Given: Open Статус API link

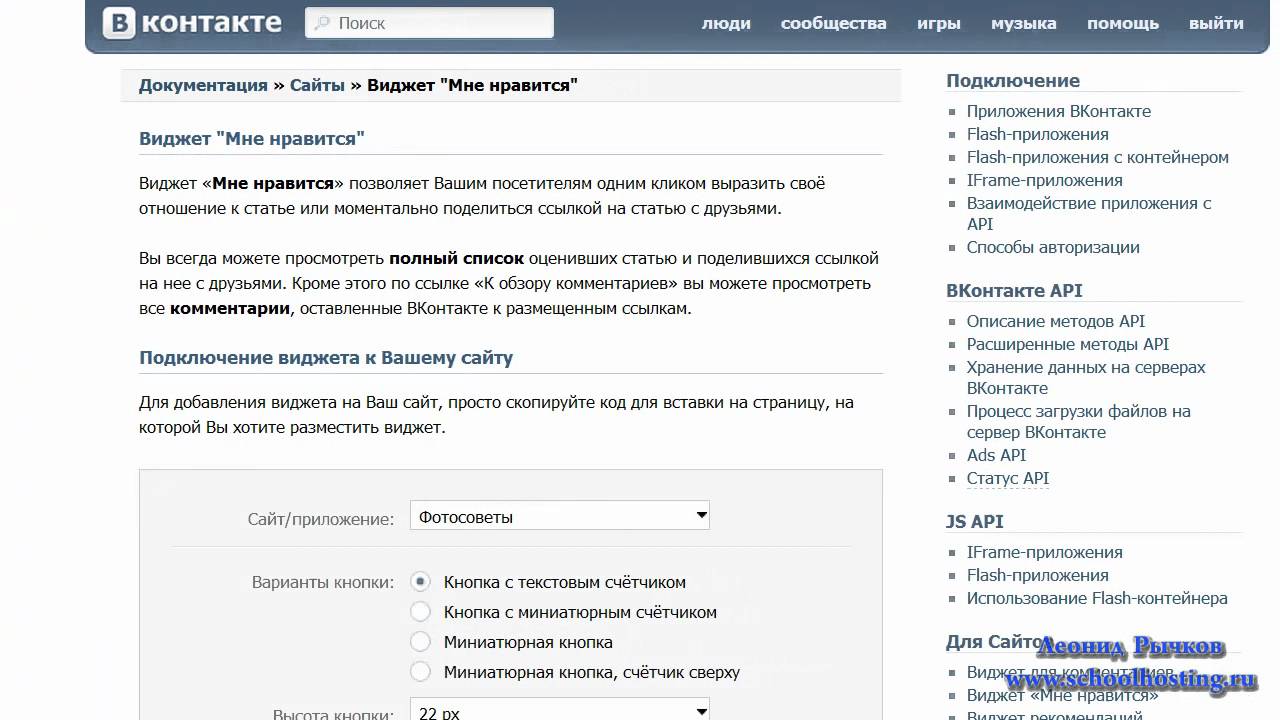Looking at the screenshot, I should 1008,478.
